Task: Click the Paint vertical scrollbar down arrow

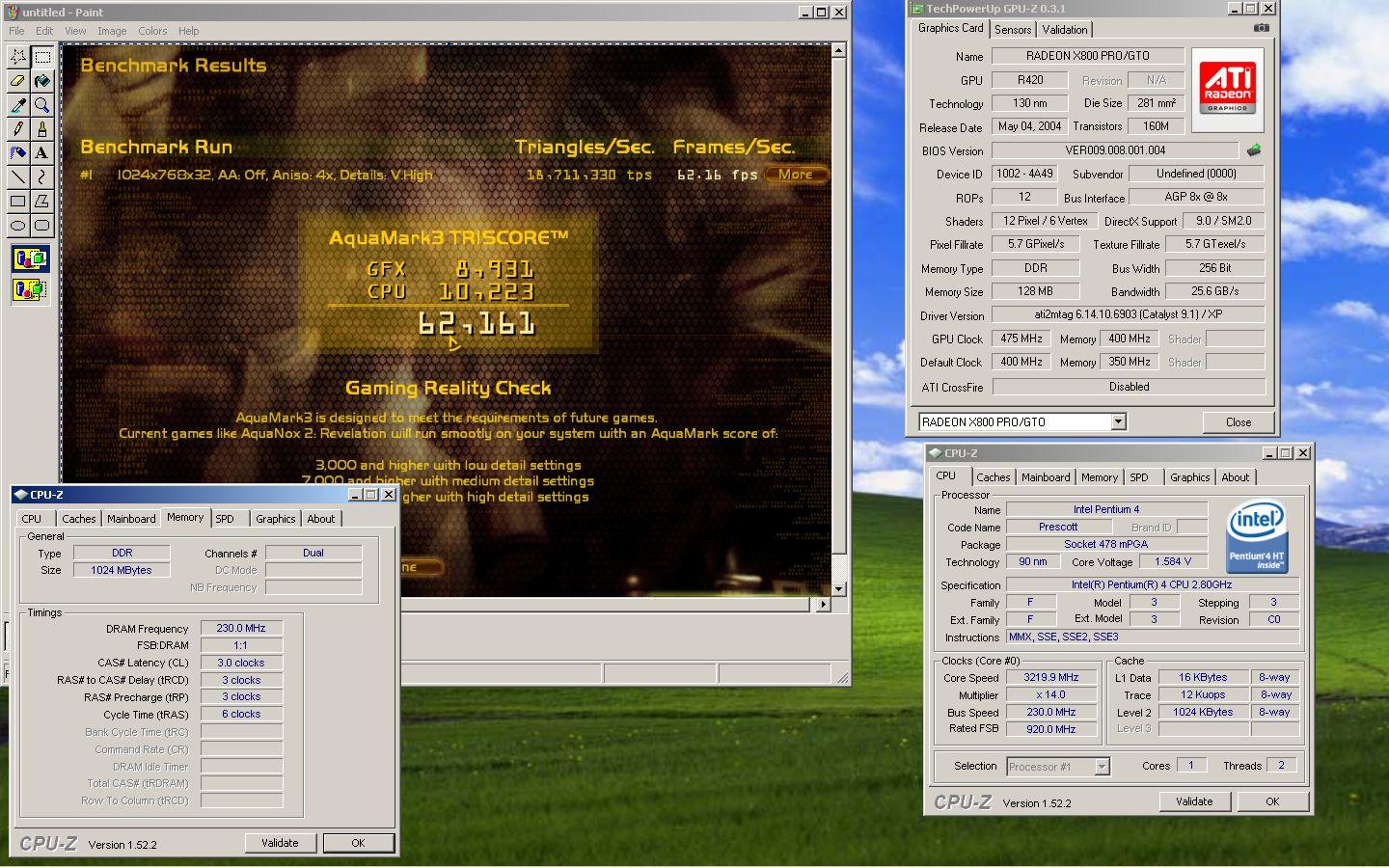Action: (x=838, y=588)
